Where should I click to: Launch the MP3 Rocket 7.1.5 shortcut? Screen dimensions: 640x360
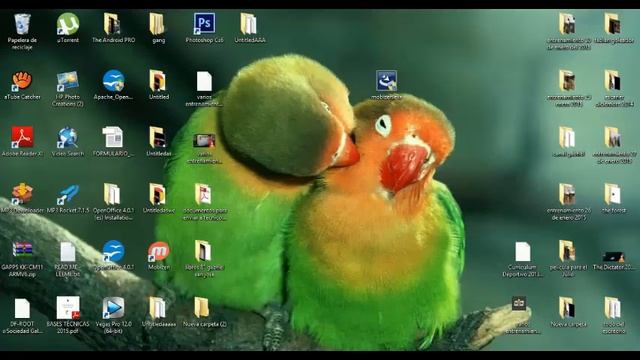[68, 193]
